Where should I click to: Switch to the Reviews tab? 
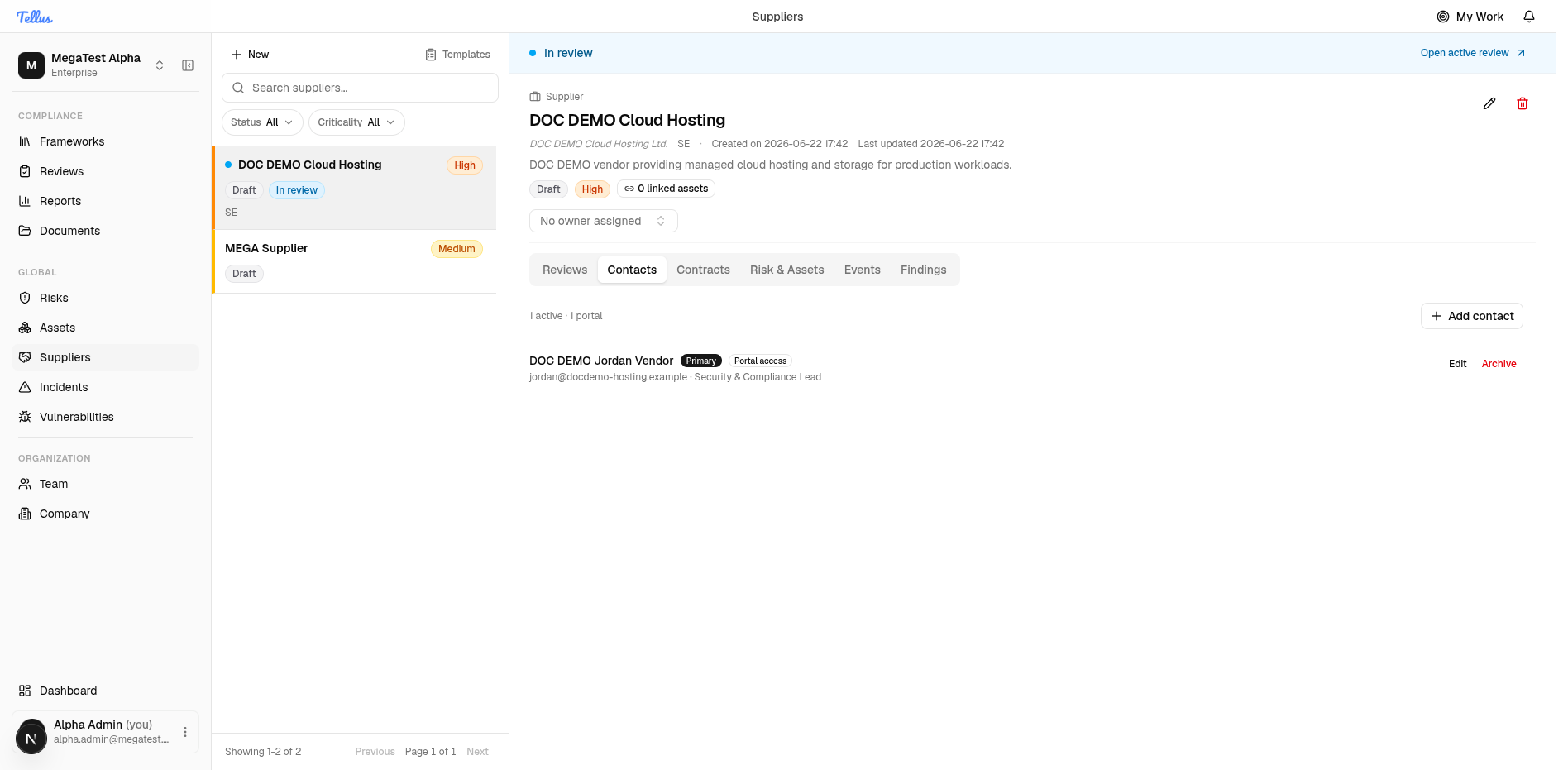point(565,270)
